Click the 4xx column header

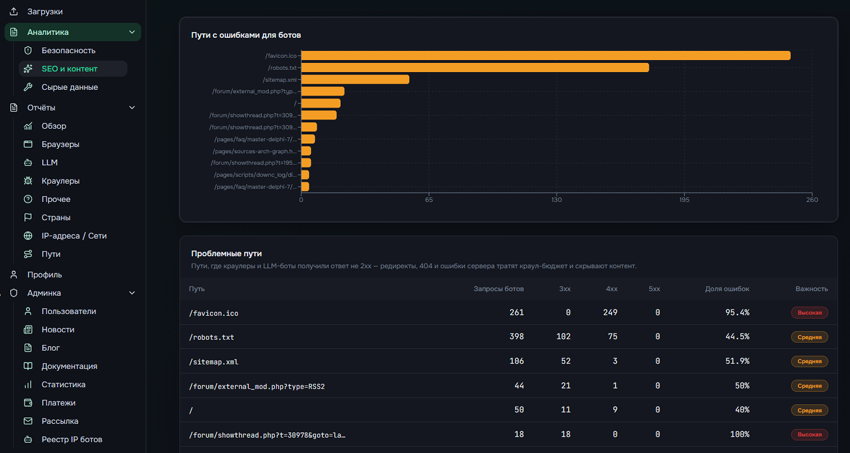pos(611,289)
